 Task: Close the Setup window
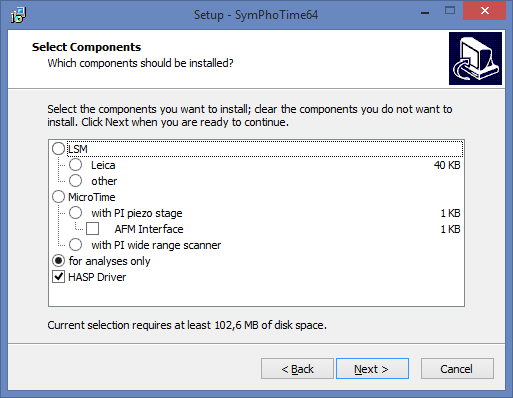coord(484,11)
